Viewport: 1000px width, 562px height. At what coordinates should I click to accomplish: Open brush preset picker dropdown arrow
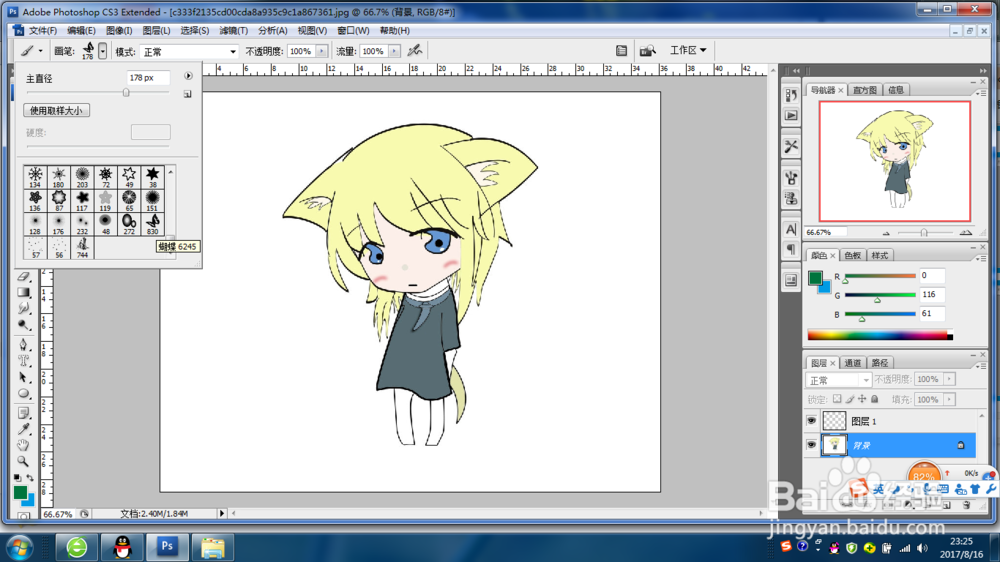103,52
